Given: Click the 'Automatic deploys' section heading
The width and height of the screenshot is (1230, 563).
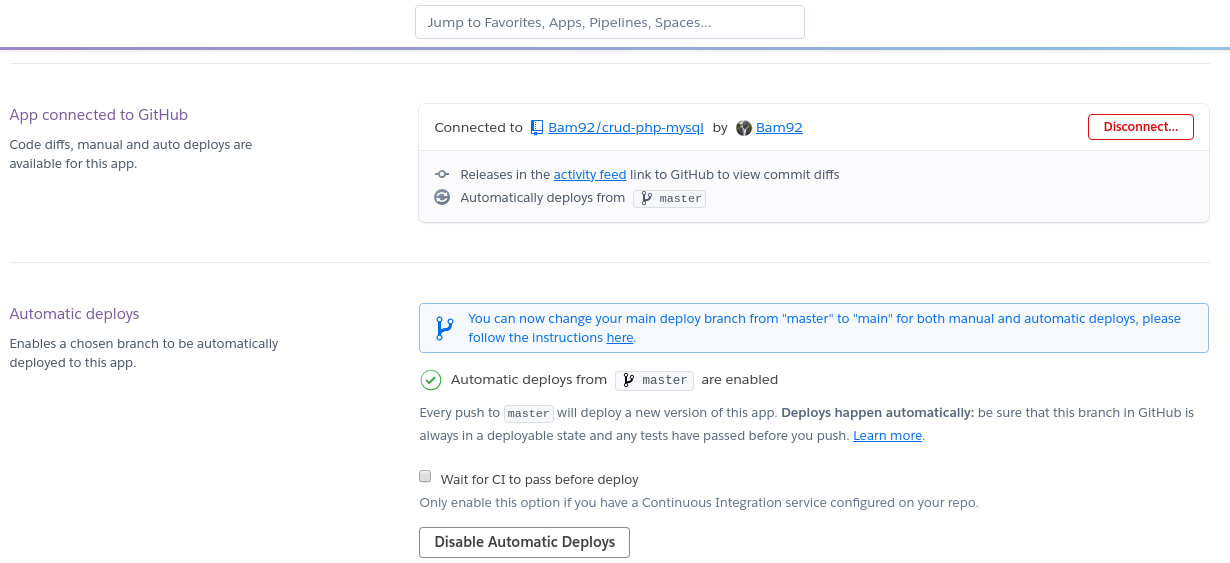Looking at the screenshot, I should pyautogui.click(x=74, y=314).
